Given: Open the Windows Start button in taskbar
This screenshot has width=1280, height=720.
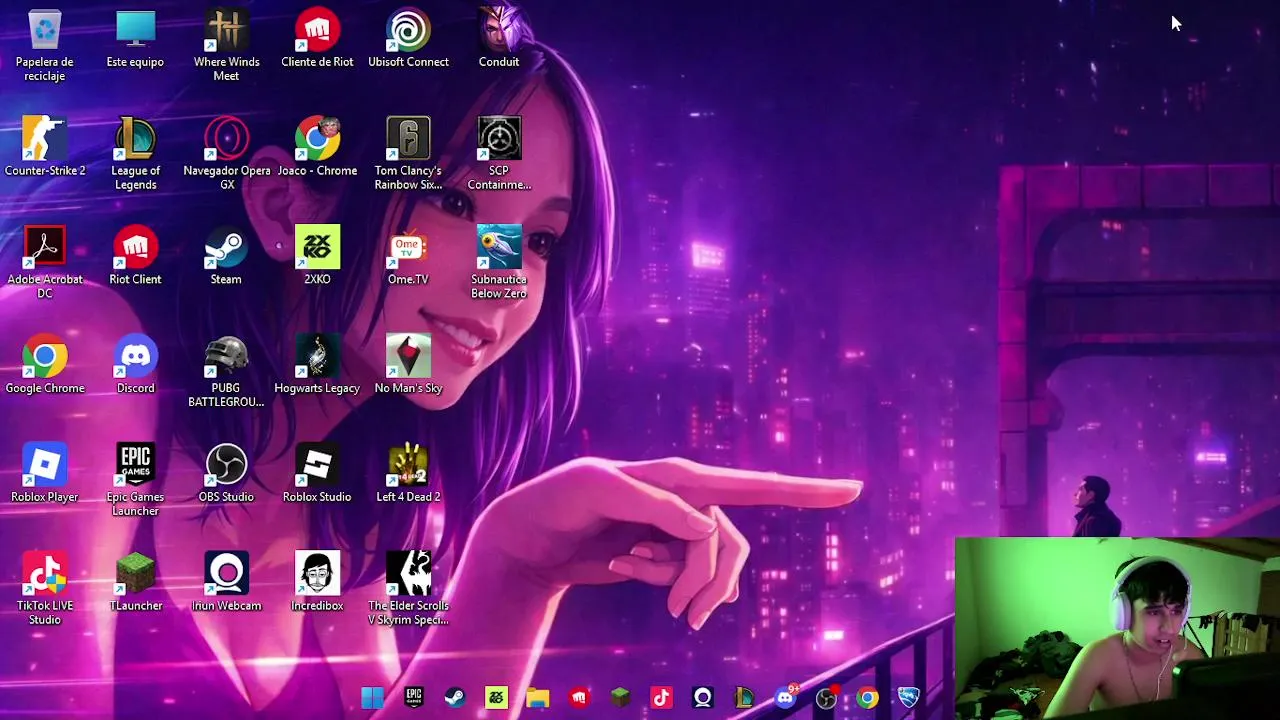Looking at the screenshot, I should tap(372, 698).
